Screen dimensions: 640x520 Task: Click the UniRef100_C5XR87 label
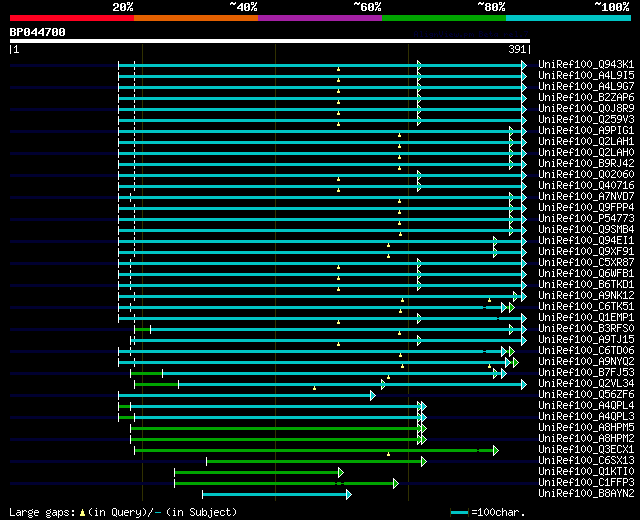pyautogui.click(x=586, y=262)
